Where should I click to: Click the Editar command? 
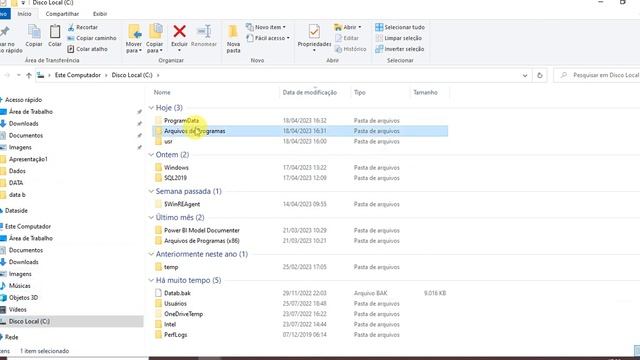point(347,38)
